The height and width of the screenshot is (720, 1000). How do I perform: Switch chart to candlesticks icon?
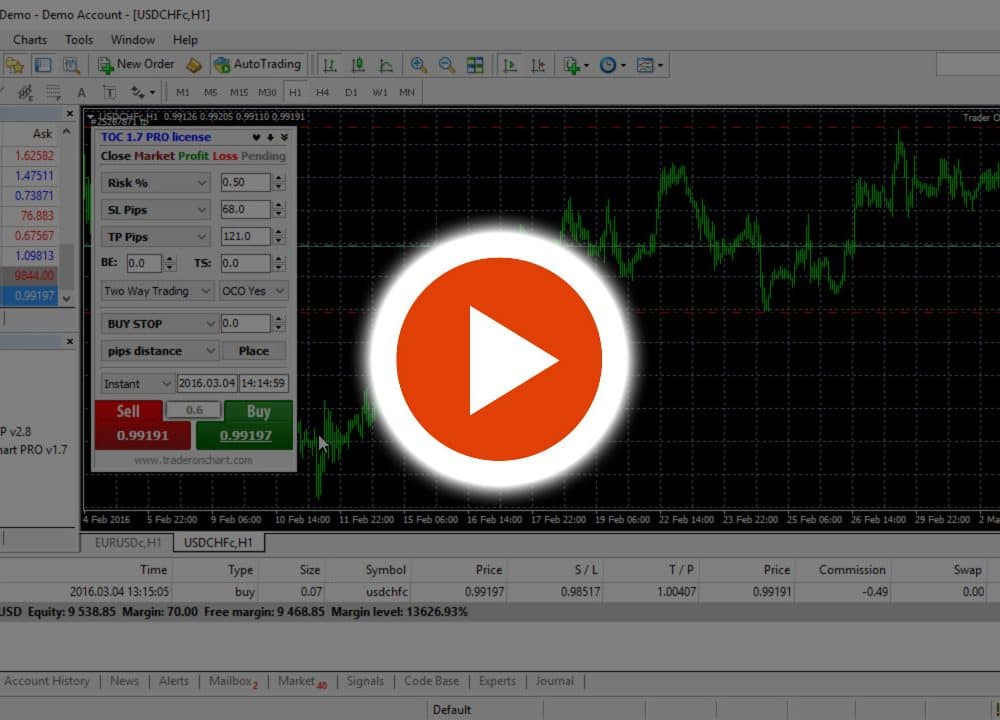click(x=358, y=65)
